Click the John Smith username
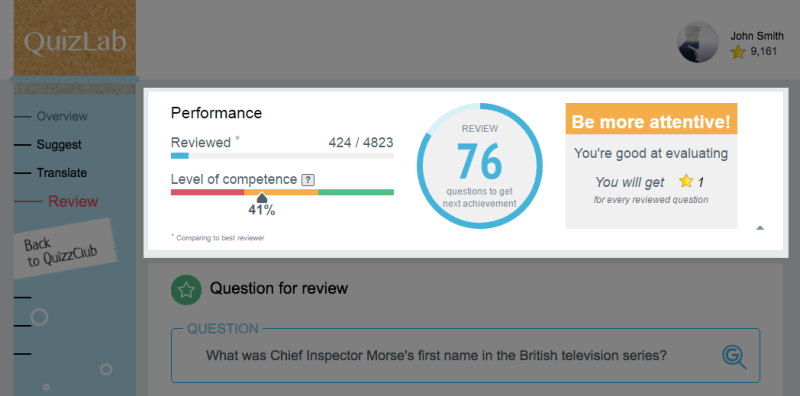Image resolution: width=800 pixels, height=396 pixels. (x=757, y=36)
